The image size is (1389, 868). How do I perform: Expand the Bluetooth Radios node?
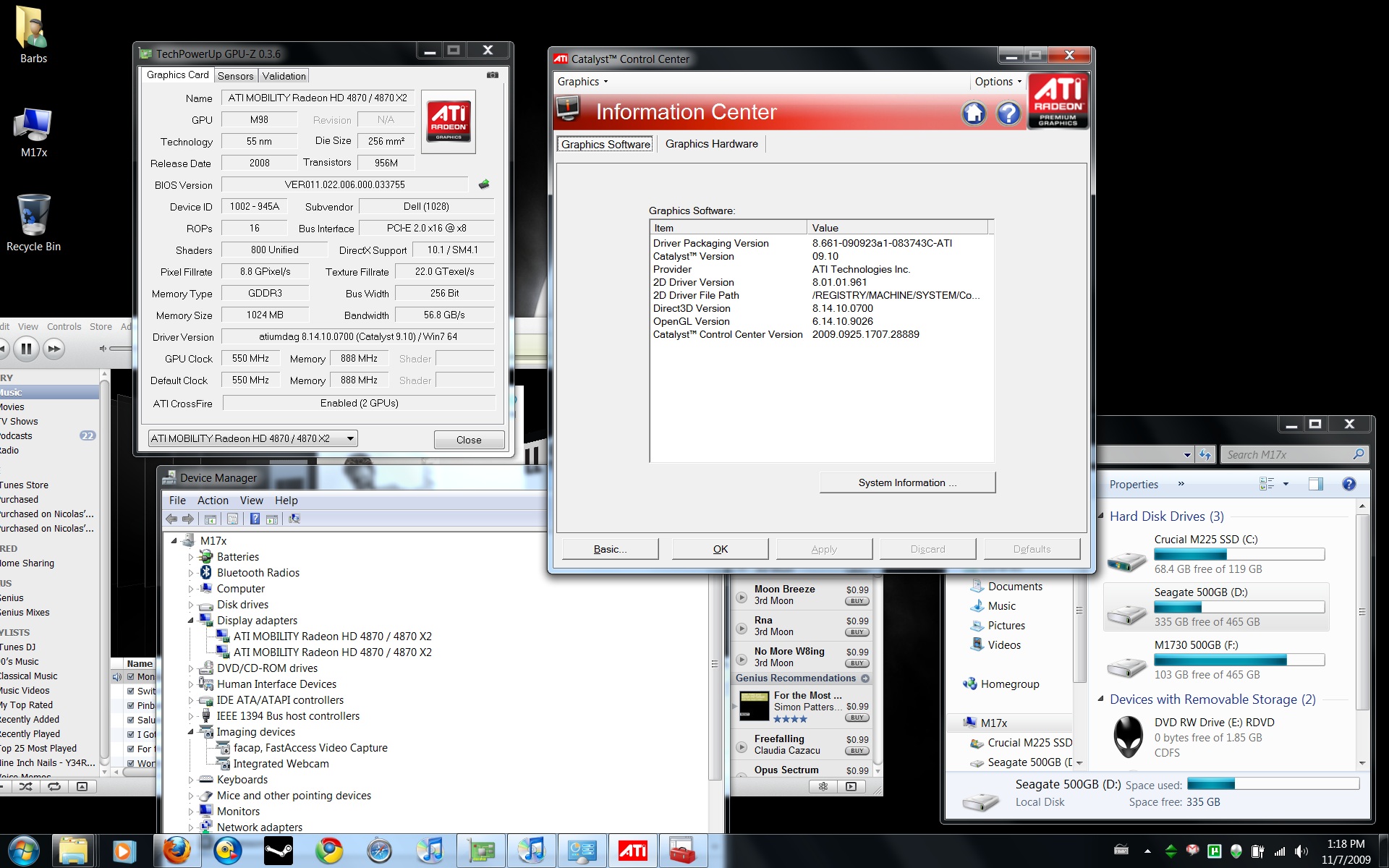point(191,573)
